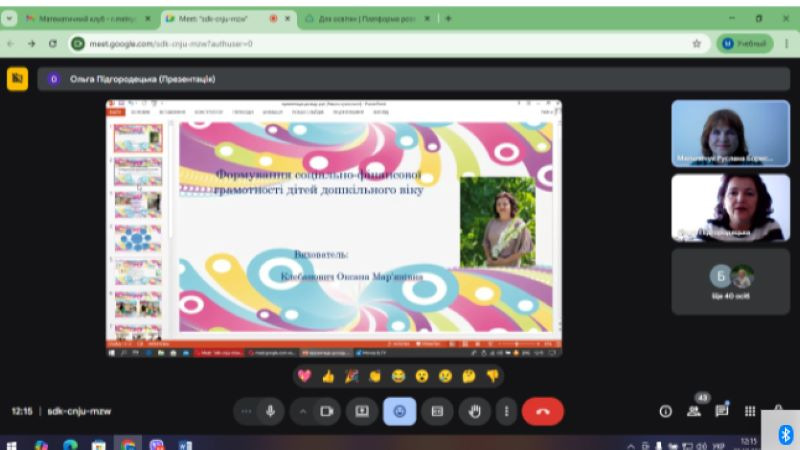Switch to the Для освітян browser tab
Screen dimensions: 800x450
tap(365, 18)
